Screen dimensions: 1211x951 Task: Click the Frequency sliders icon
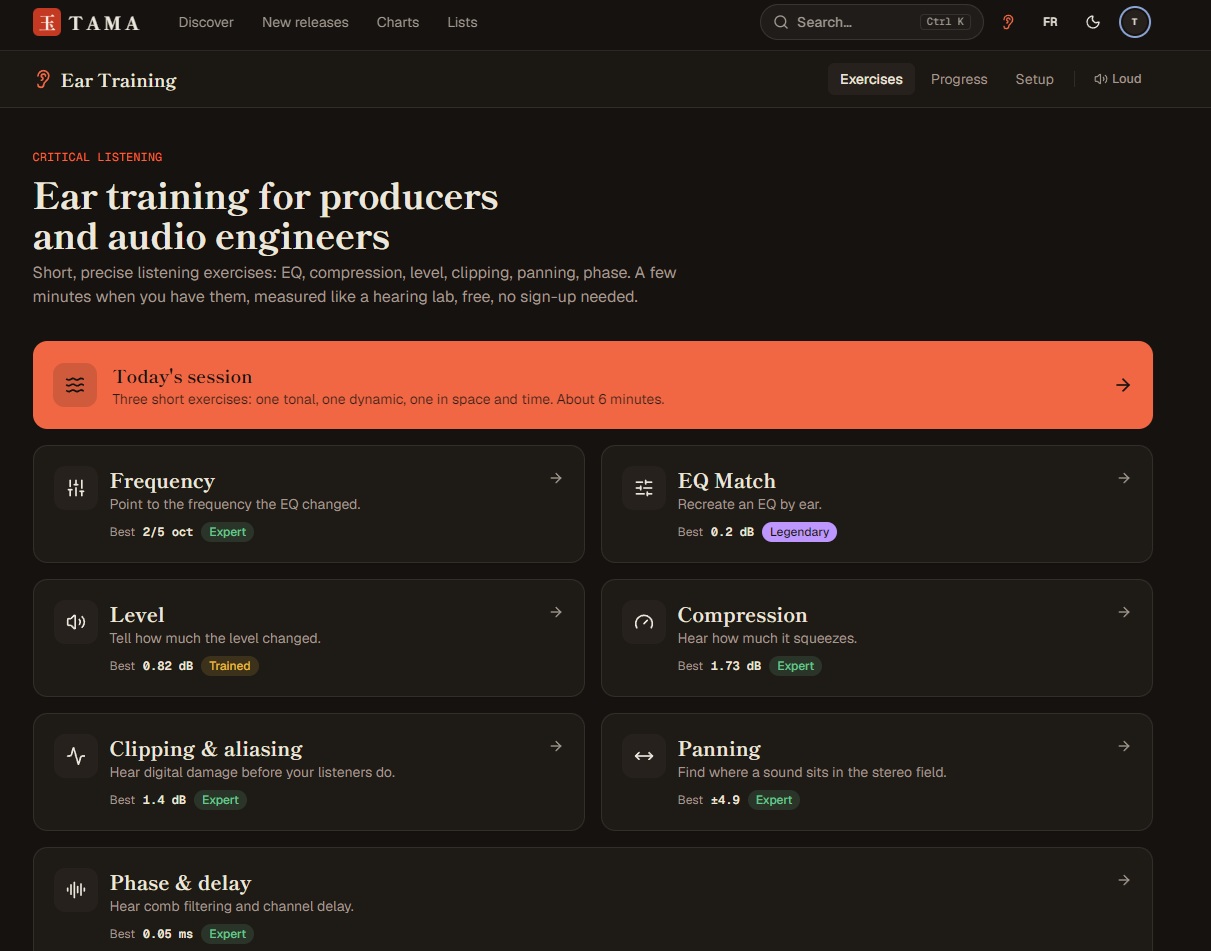tap(76, 488)
